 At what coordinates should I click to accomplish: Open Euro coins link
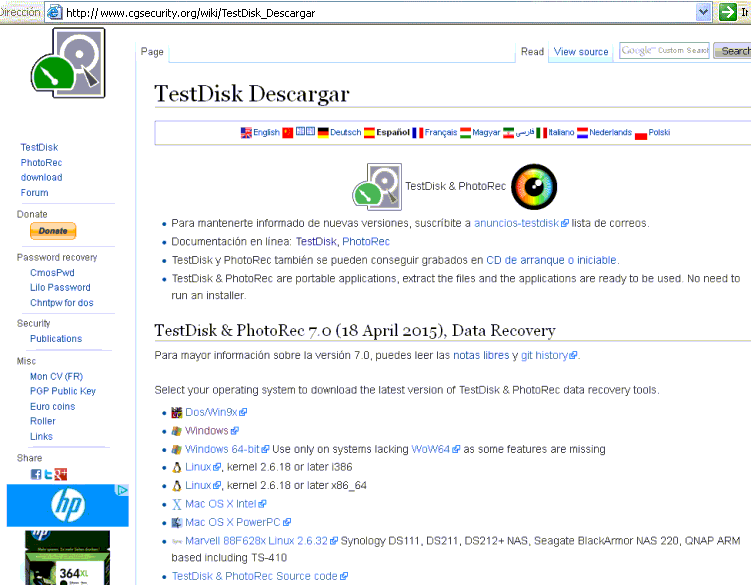[x=53, y=407]
